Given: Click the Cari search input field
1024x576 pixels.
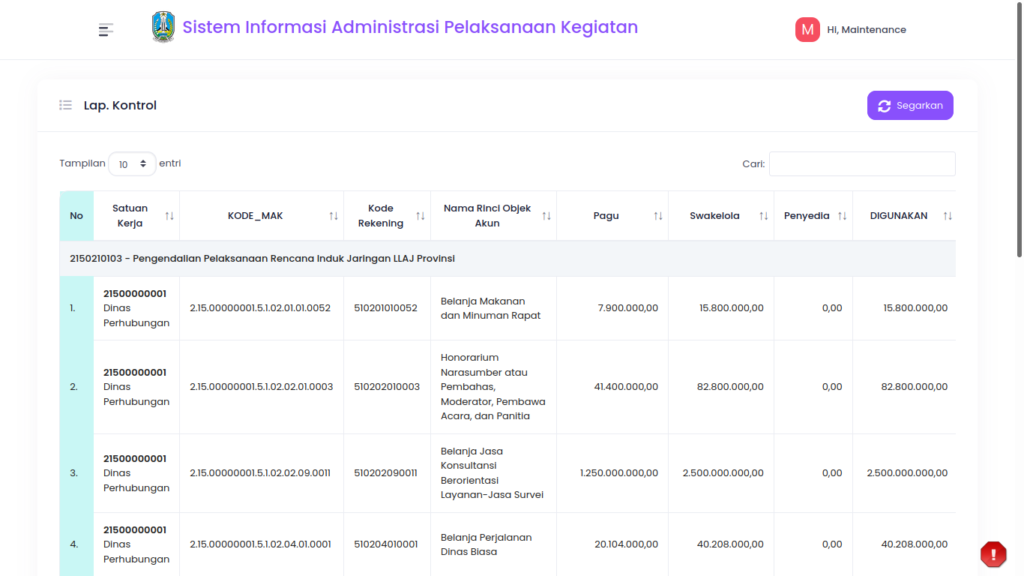Looking at the screenshot, I should coord(862,164).
